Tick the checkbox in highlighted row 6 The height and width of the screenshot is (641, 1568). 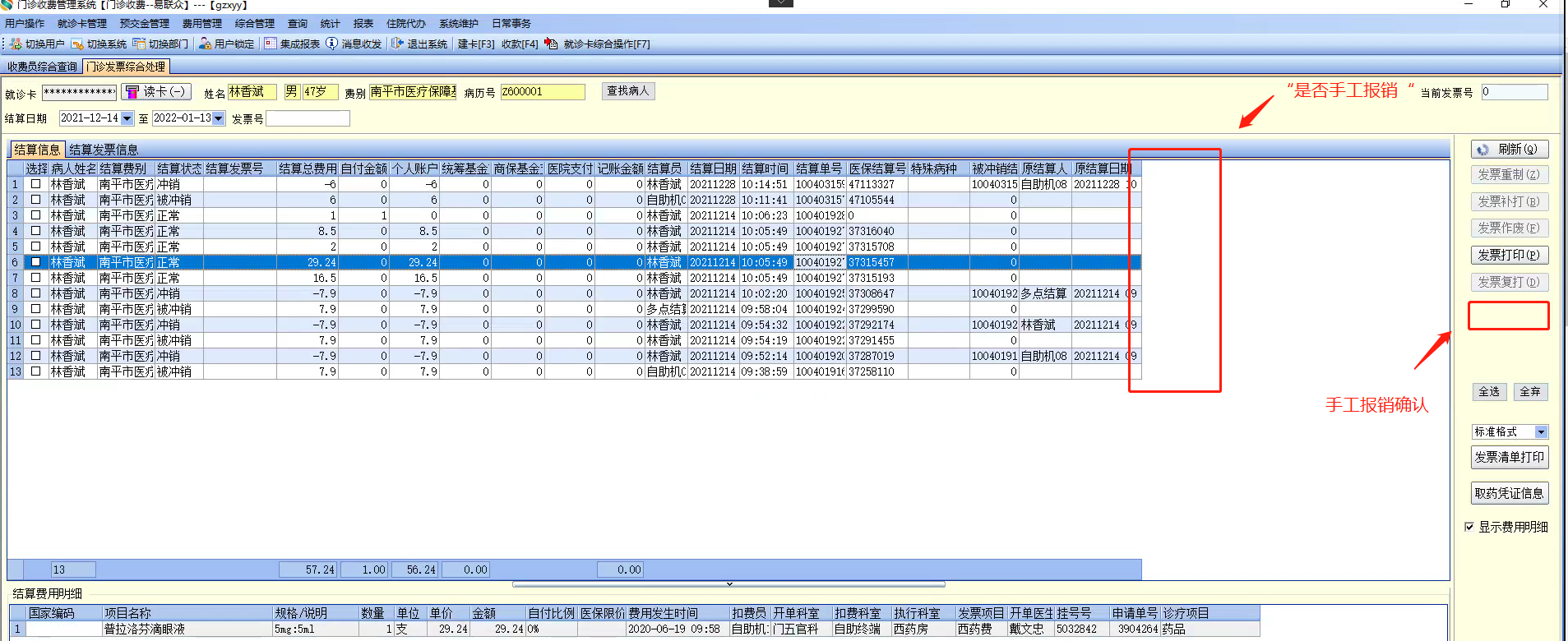tap(36, 262)
